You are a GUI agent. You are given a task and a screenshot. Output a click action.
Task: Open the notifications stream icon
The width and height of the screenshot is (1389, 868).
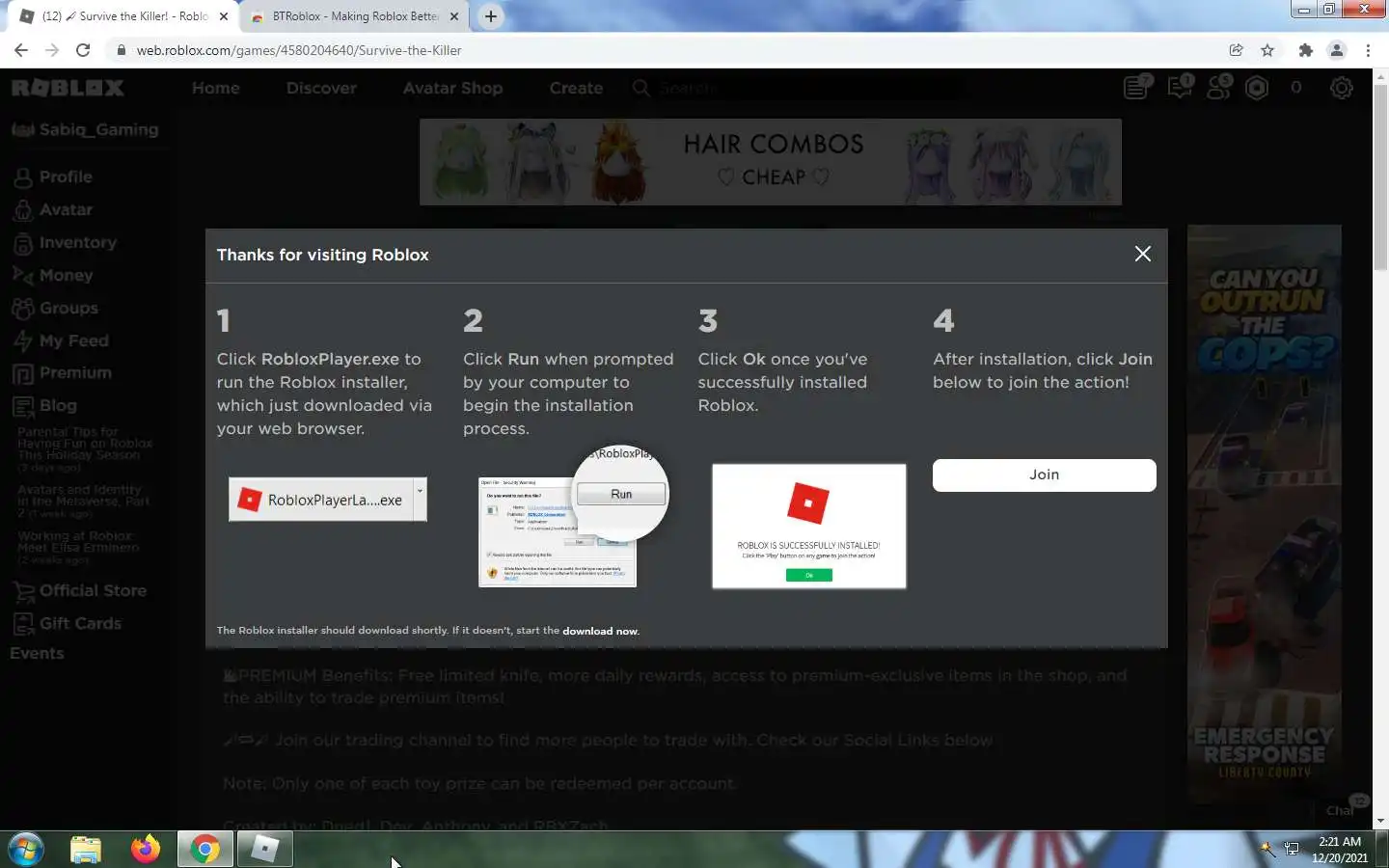pos(1137,88)
